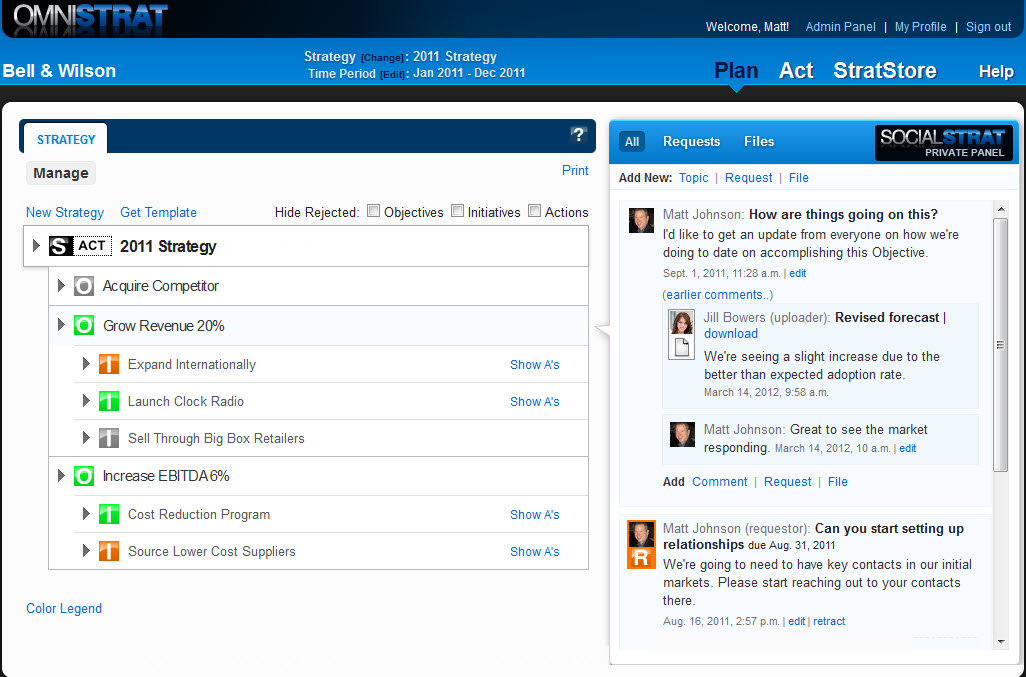Expand the Expand Internationally initiative arrow
This screenshot has height=677, width=1026.
coord(86,364)
